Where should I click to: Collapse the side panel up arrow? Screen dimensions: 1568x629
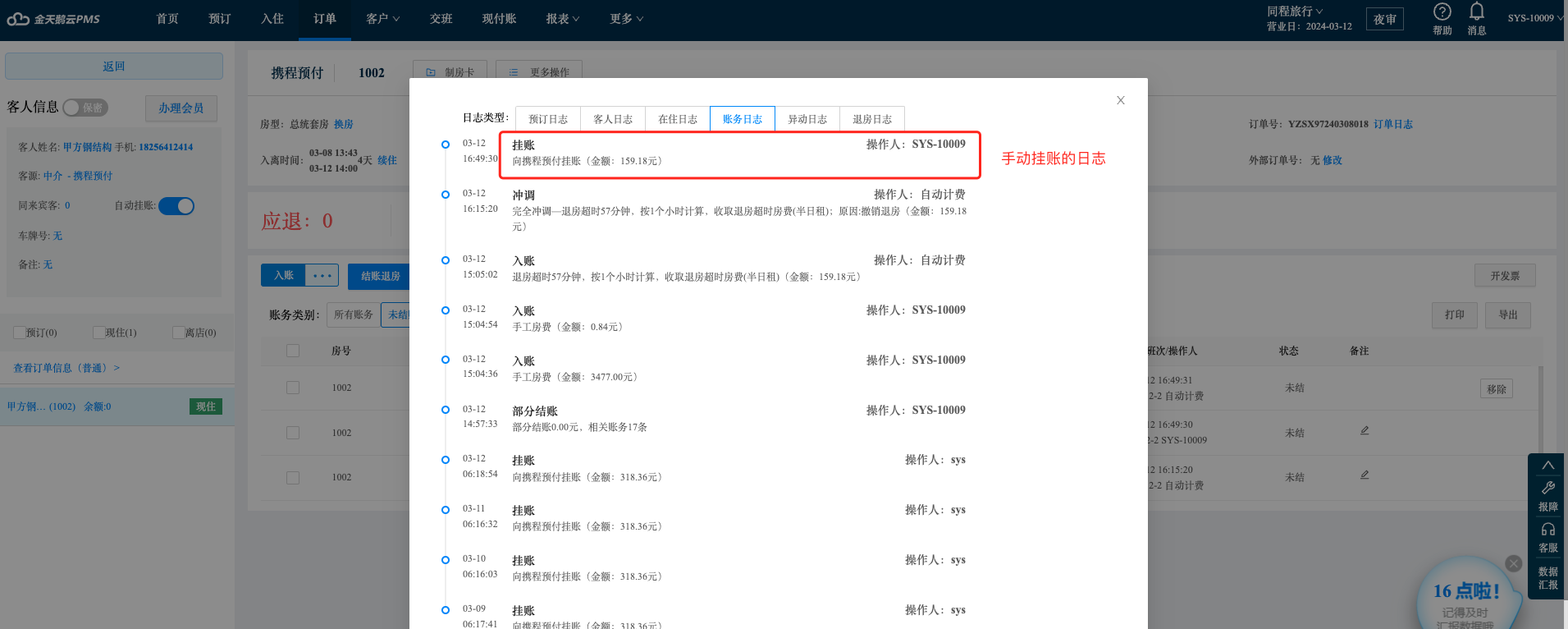click(1547, 465)
